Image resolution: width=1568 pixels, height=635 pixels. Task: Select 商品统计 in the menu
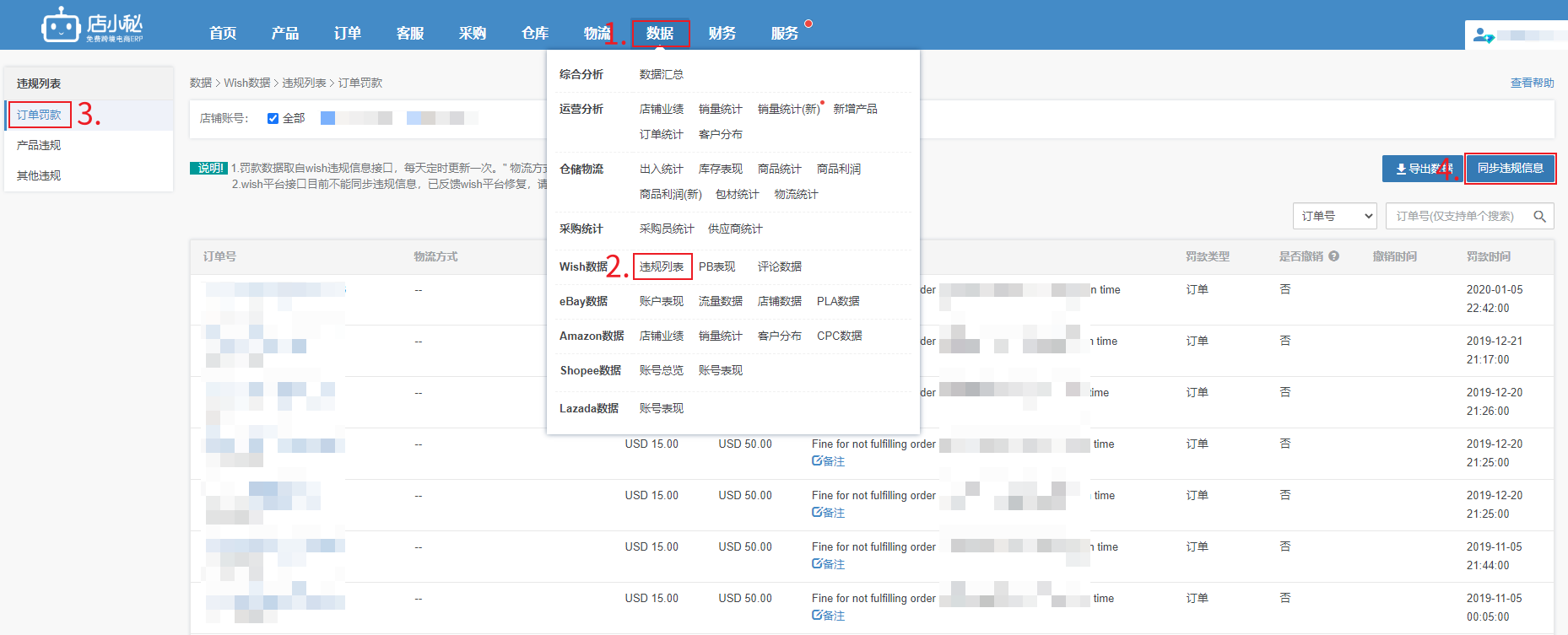(780, 169)
